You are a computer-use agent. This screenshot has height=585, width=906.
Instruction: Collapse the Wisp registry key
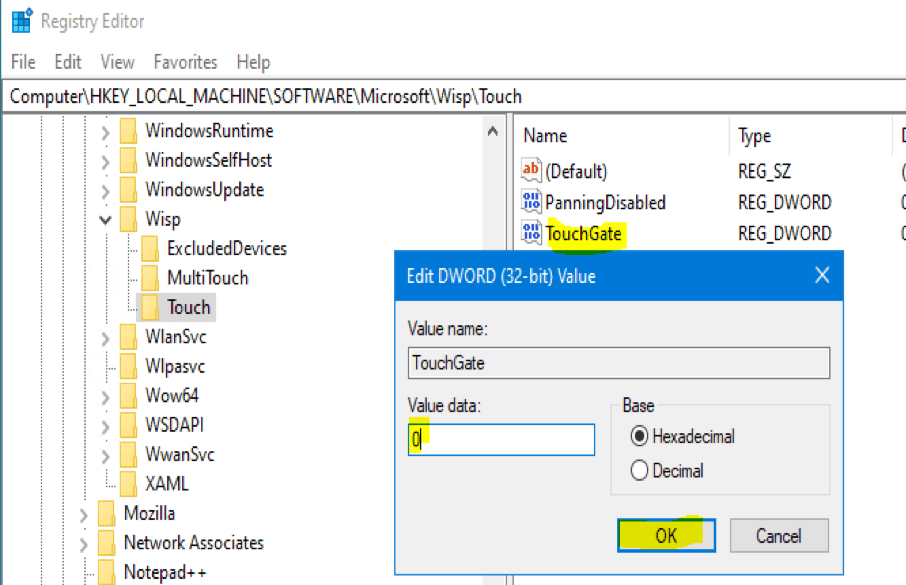point(106,220)
